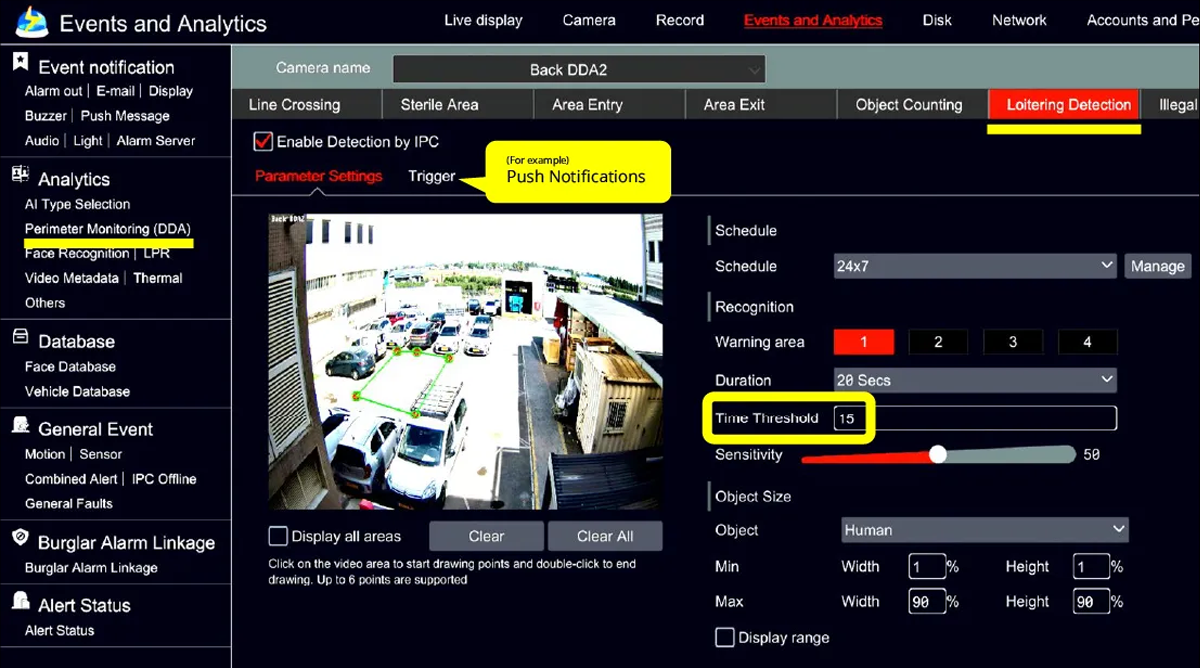Open the Trigger tab

[431, 176]
